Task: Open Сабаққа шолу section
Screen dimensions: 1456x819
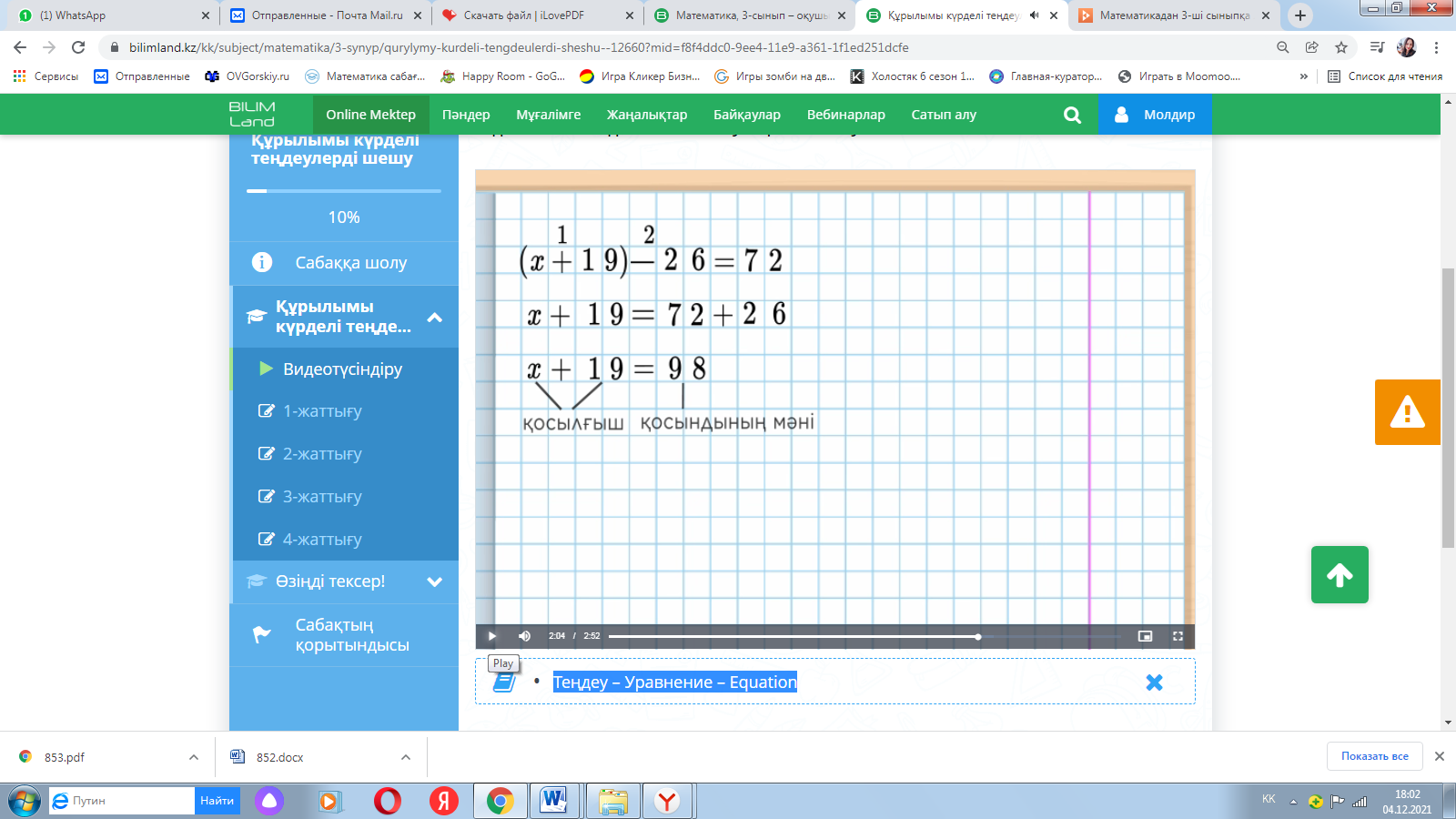Action: tap(344, 263)
